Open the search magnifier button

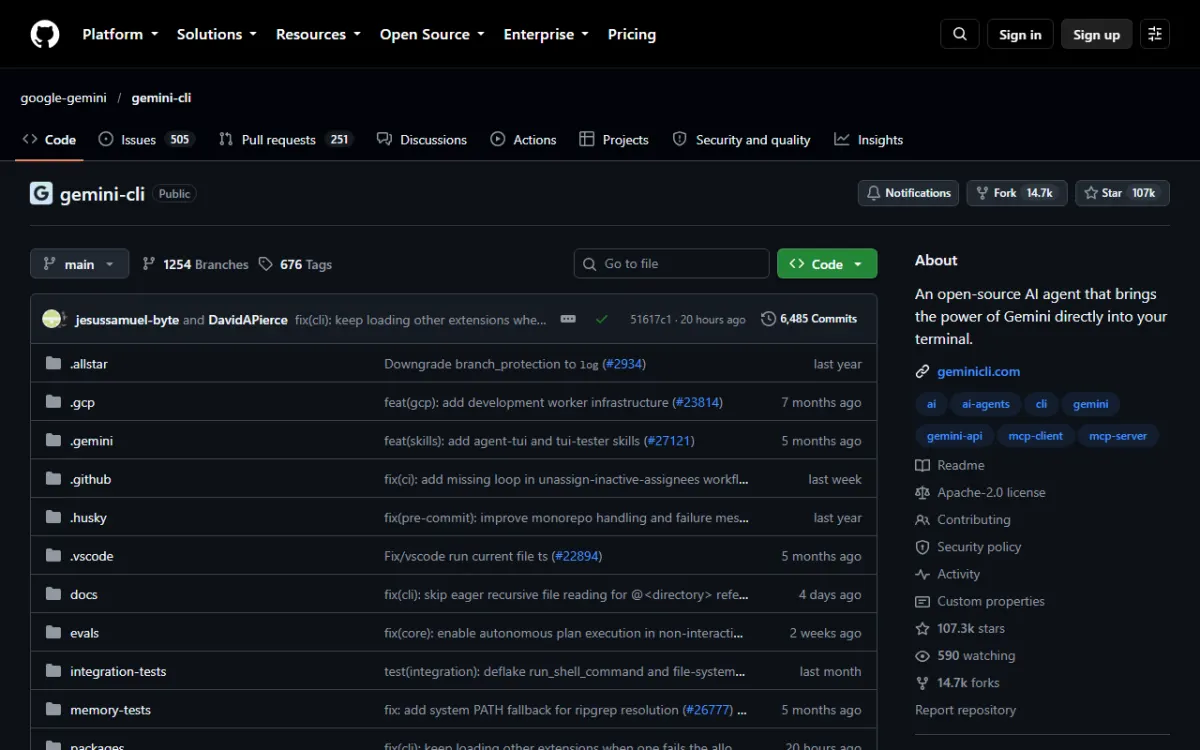pos(960,34)
